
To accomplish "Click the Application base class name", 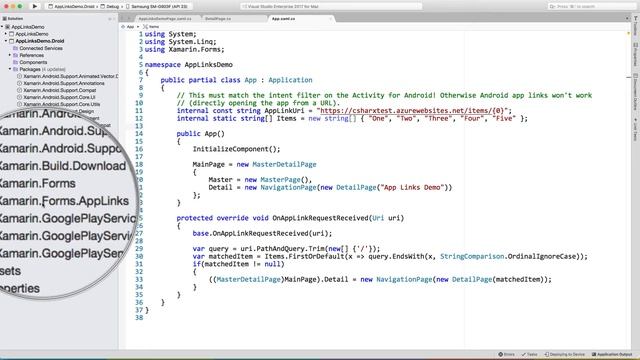I will (290, 80).
